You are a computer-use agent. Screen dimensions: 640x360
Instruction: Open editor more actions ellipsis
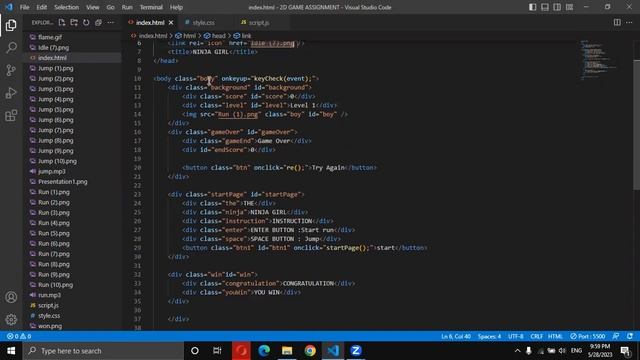tap(629, 22)
